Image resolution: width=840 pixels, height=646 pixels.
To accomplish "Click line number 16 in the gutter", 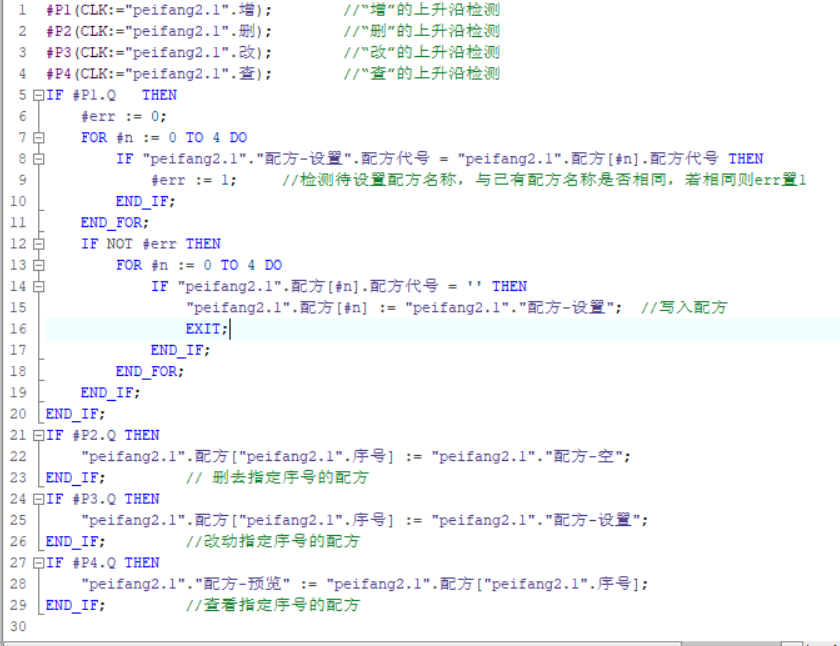I will (18, 329).
